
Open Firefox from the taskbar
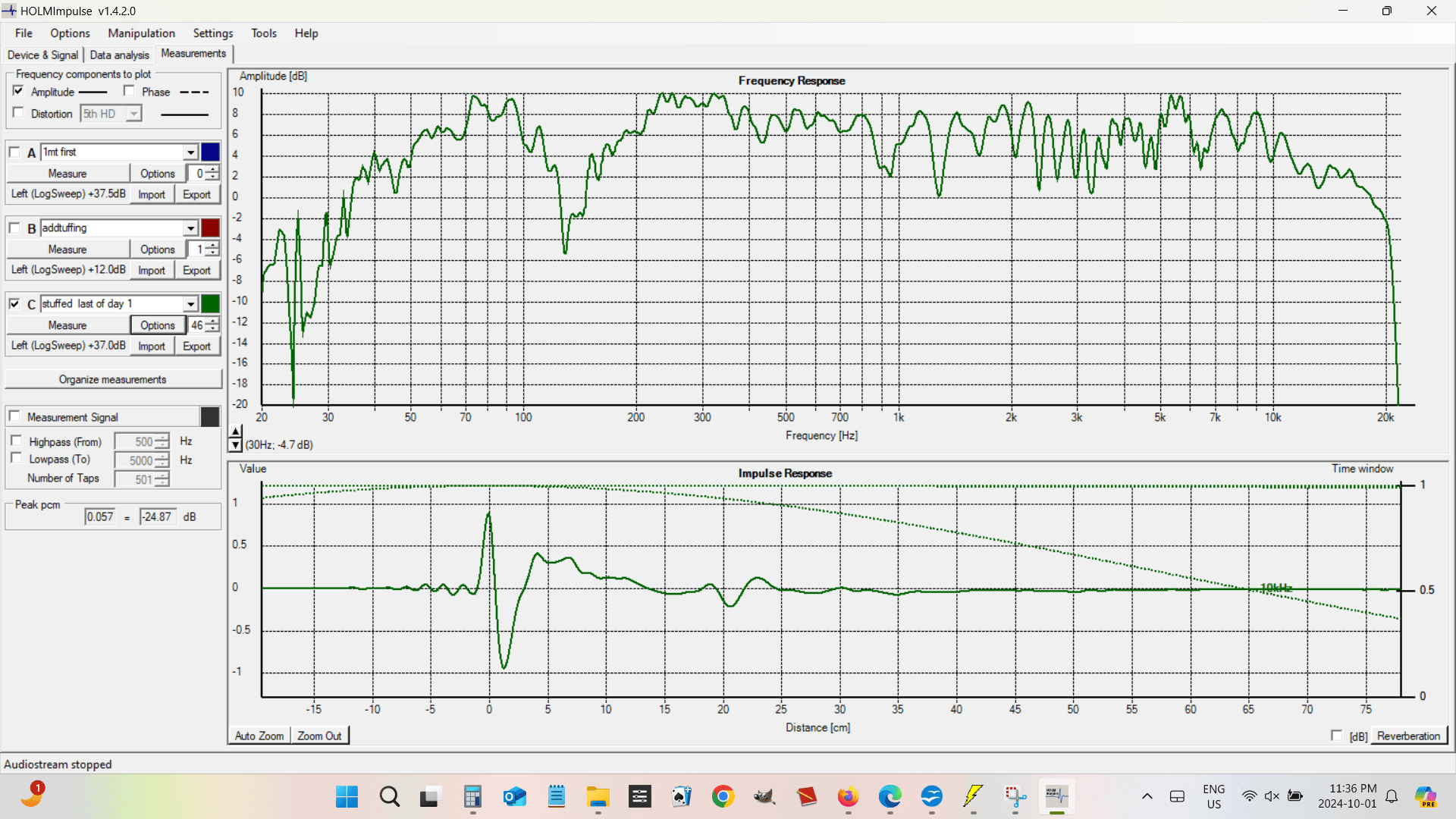pyautogui.click(x=848, y=796)
